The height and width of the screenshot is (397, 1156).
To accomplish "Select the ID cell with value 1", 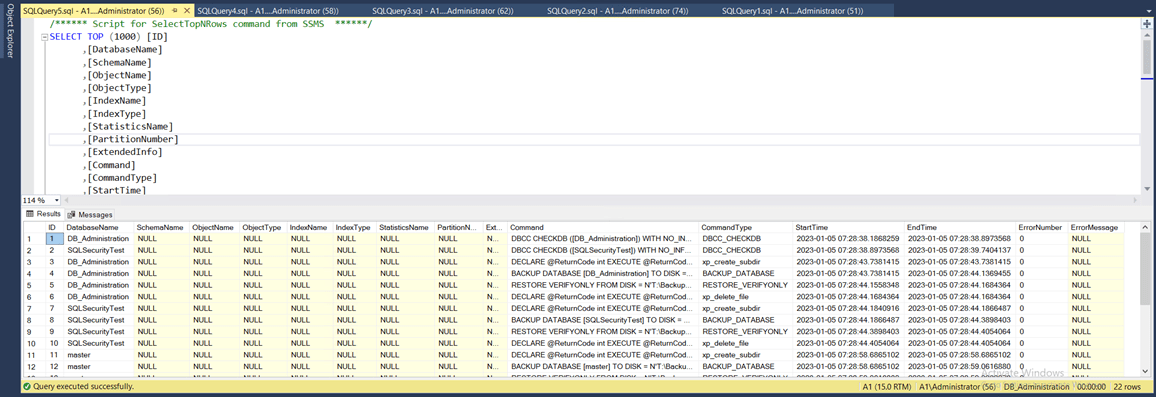I will 55,238.
